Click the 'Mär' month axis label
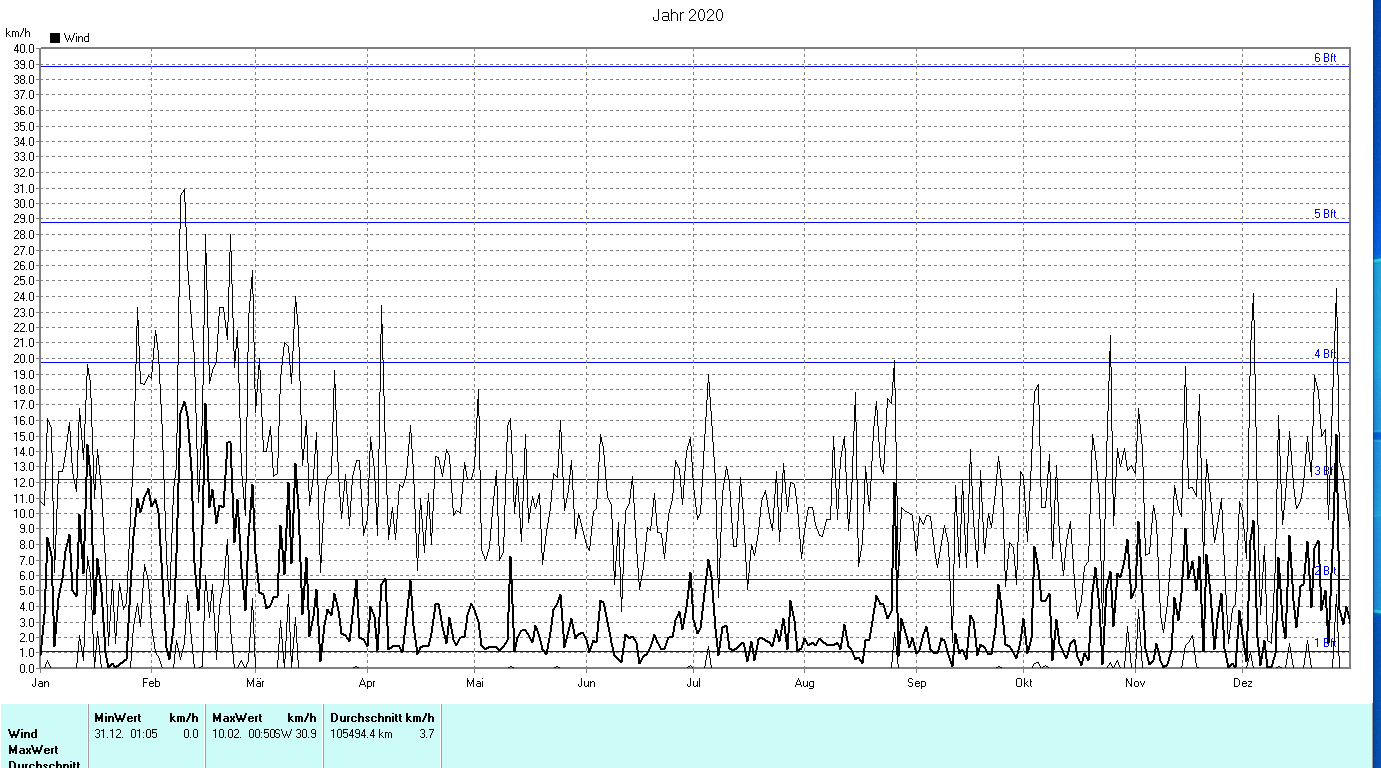Image resolution: width=1381 pixels, height=768 pixels. [255, 684]
